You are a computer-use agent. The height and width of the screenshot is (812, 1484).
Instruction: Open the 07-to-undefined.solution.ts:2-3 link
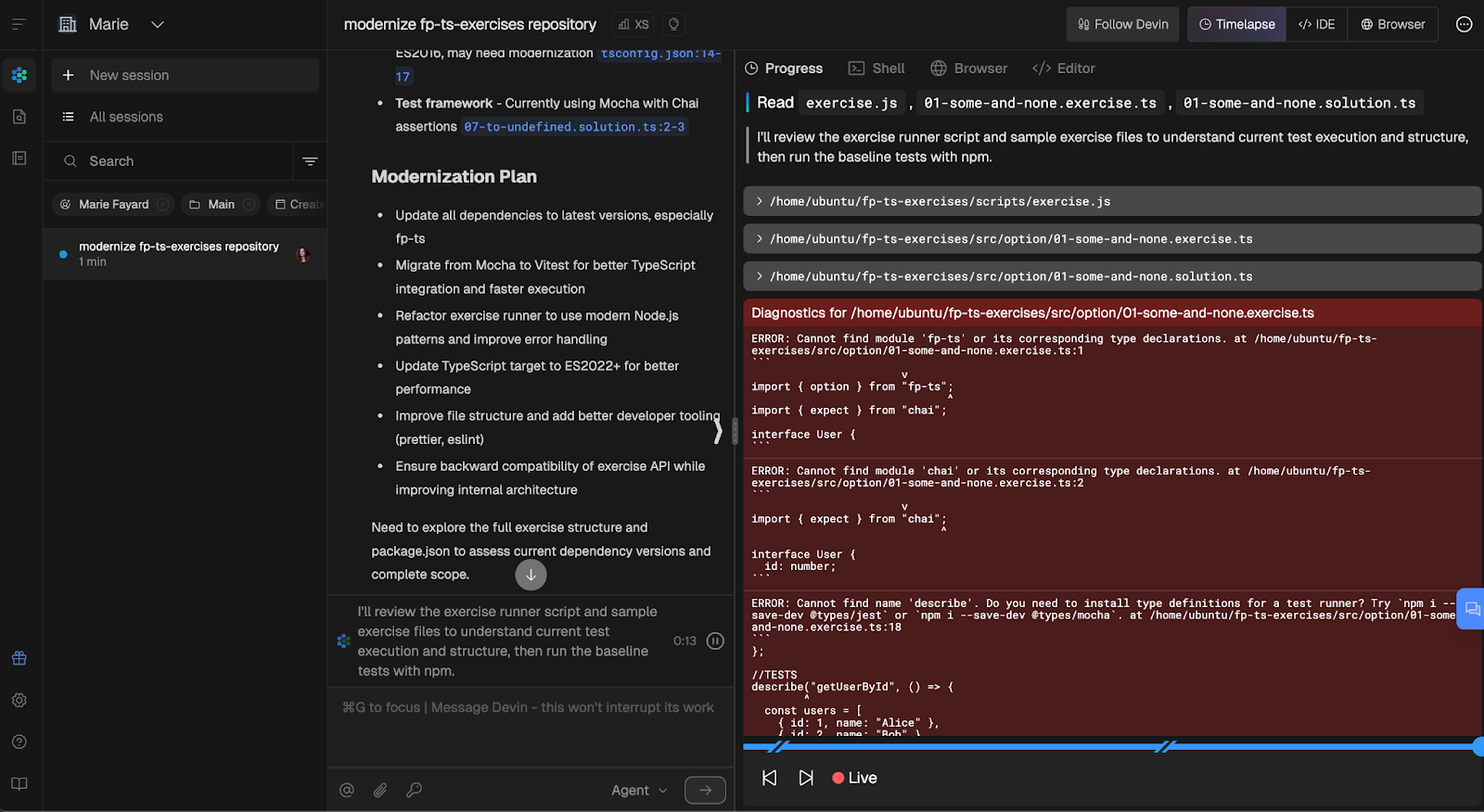[x=574, y=127]
